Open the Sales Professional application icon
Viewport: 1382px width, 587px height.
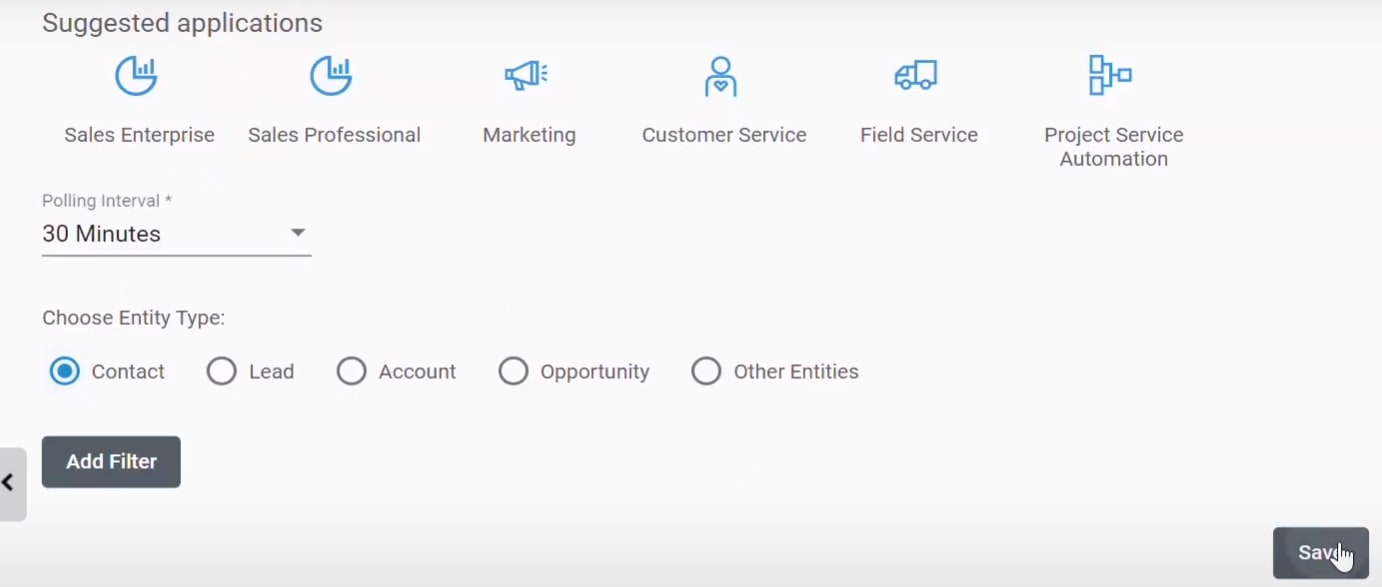coord(331,75)
